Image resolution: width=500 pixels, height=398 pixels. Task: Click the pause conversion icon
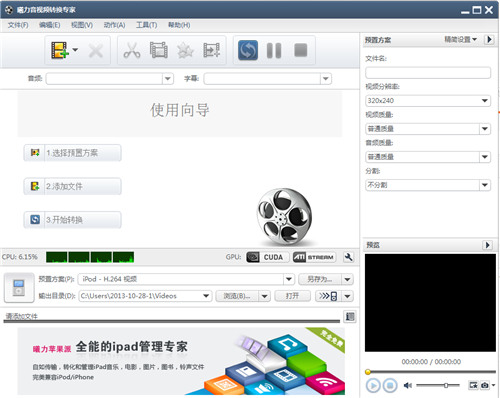pyautogui.click(x=274, y=51)
